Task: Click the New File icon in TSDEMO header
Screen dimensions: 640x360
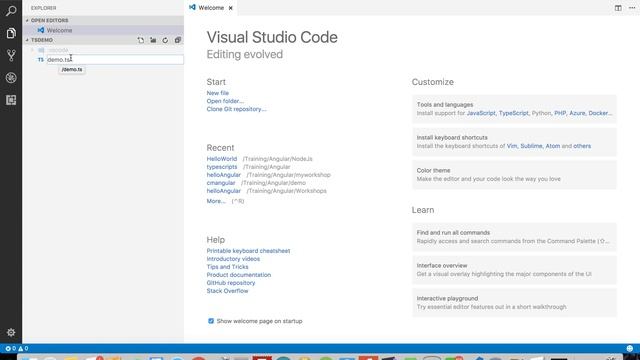Action: click(141, 40)
